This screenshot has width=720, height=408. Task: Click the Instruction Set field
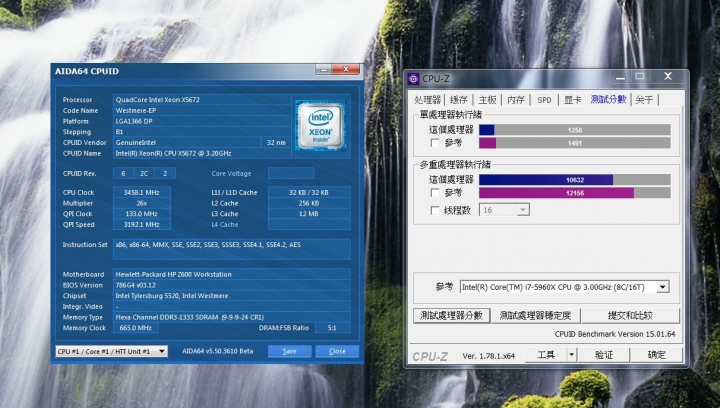tap(232, 249)
